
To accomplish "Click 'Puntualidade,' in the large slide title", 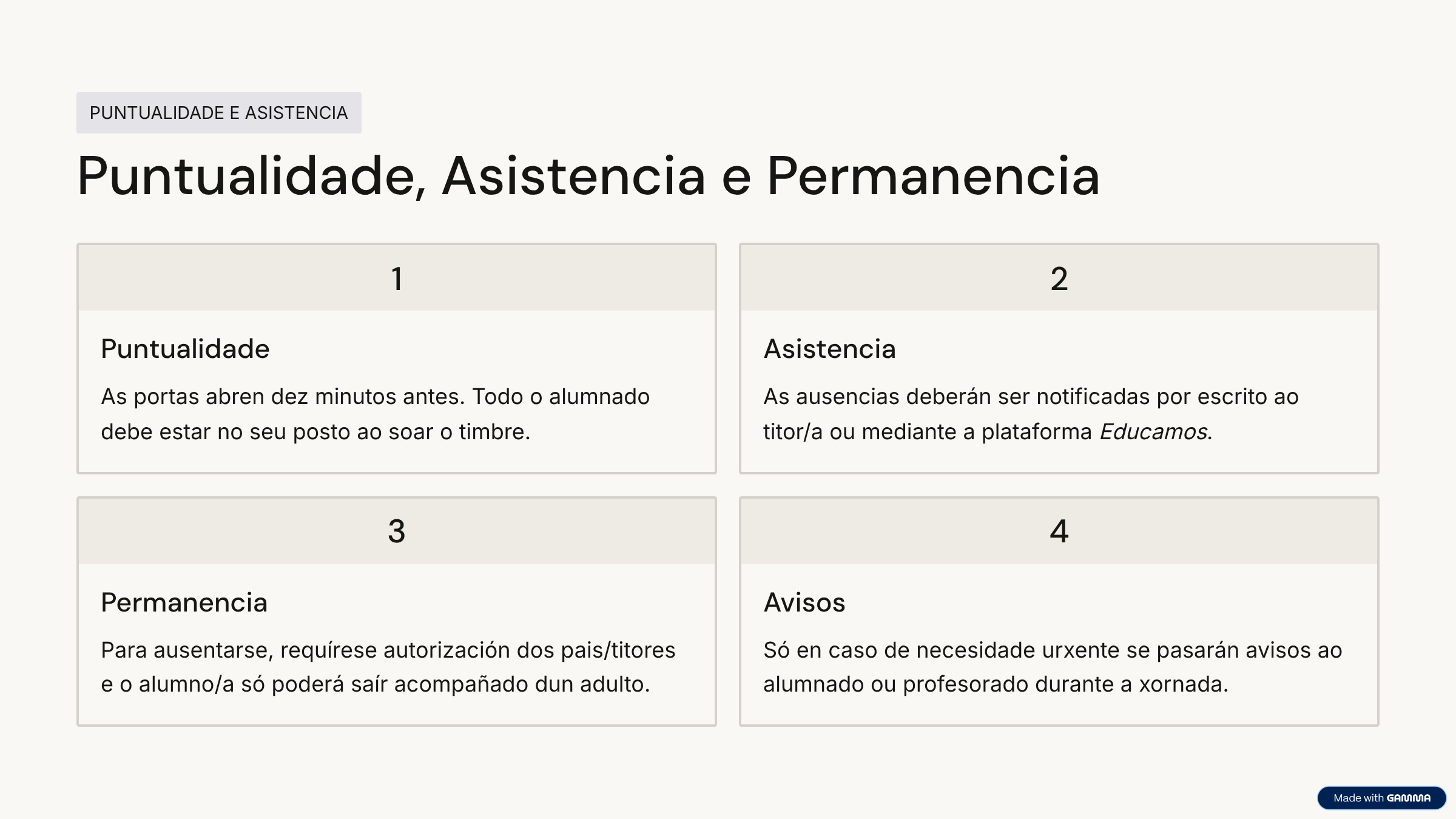I will [252, 176].
